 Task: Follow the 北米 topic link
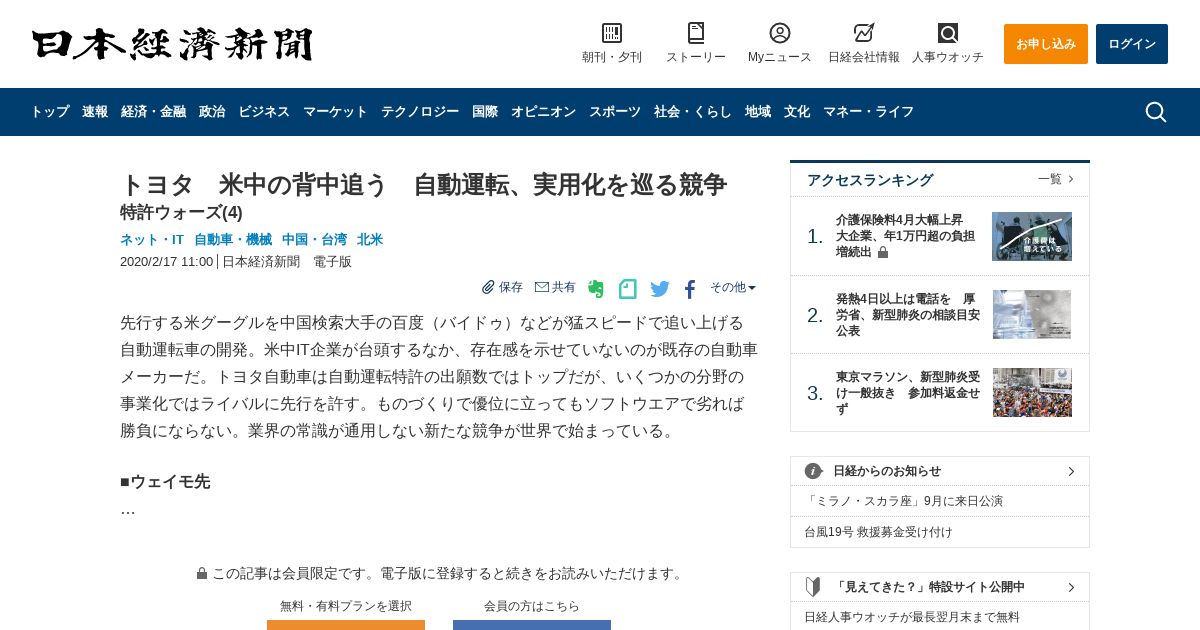[370, 240]
